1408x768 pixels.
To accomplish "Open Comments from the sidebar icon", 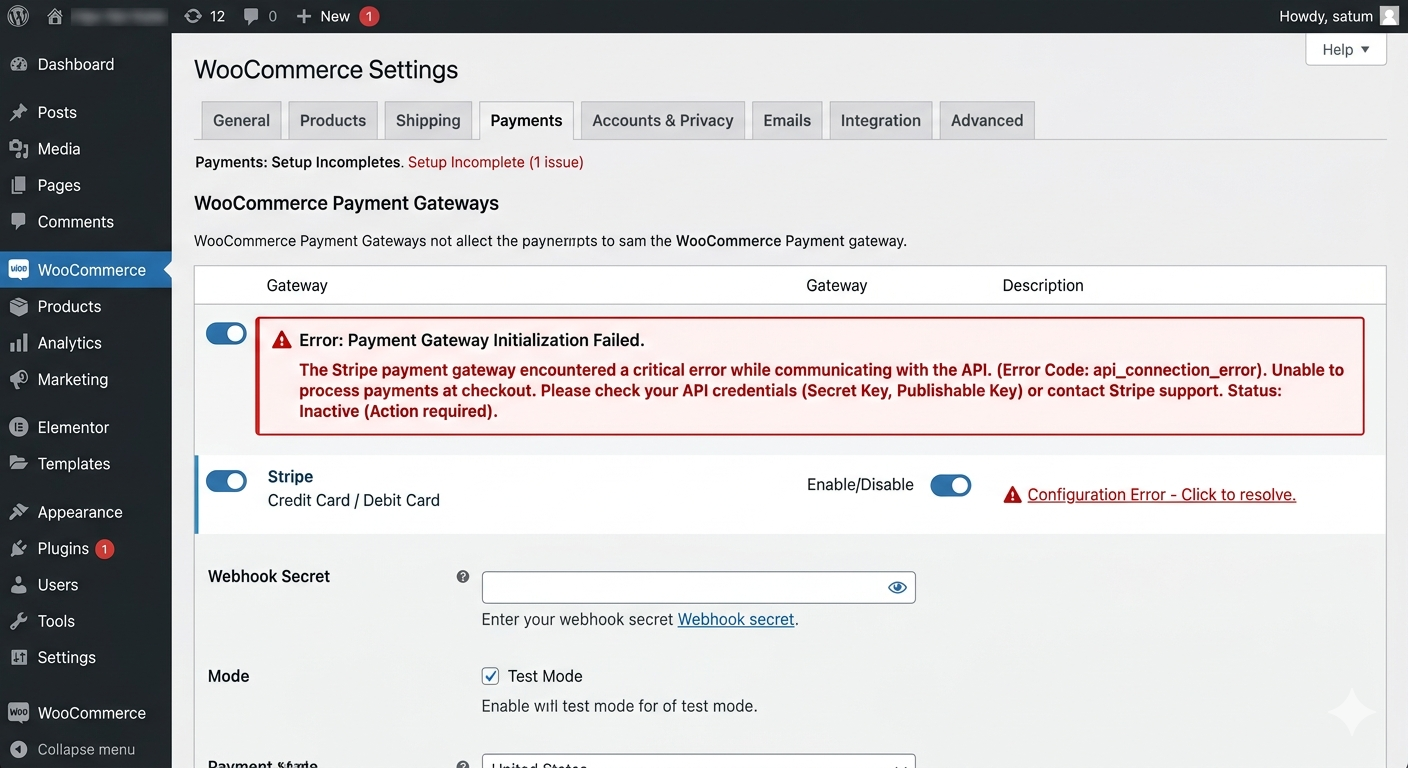I will pos(18,222).
